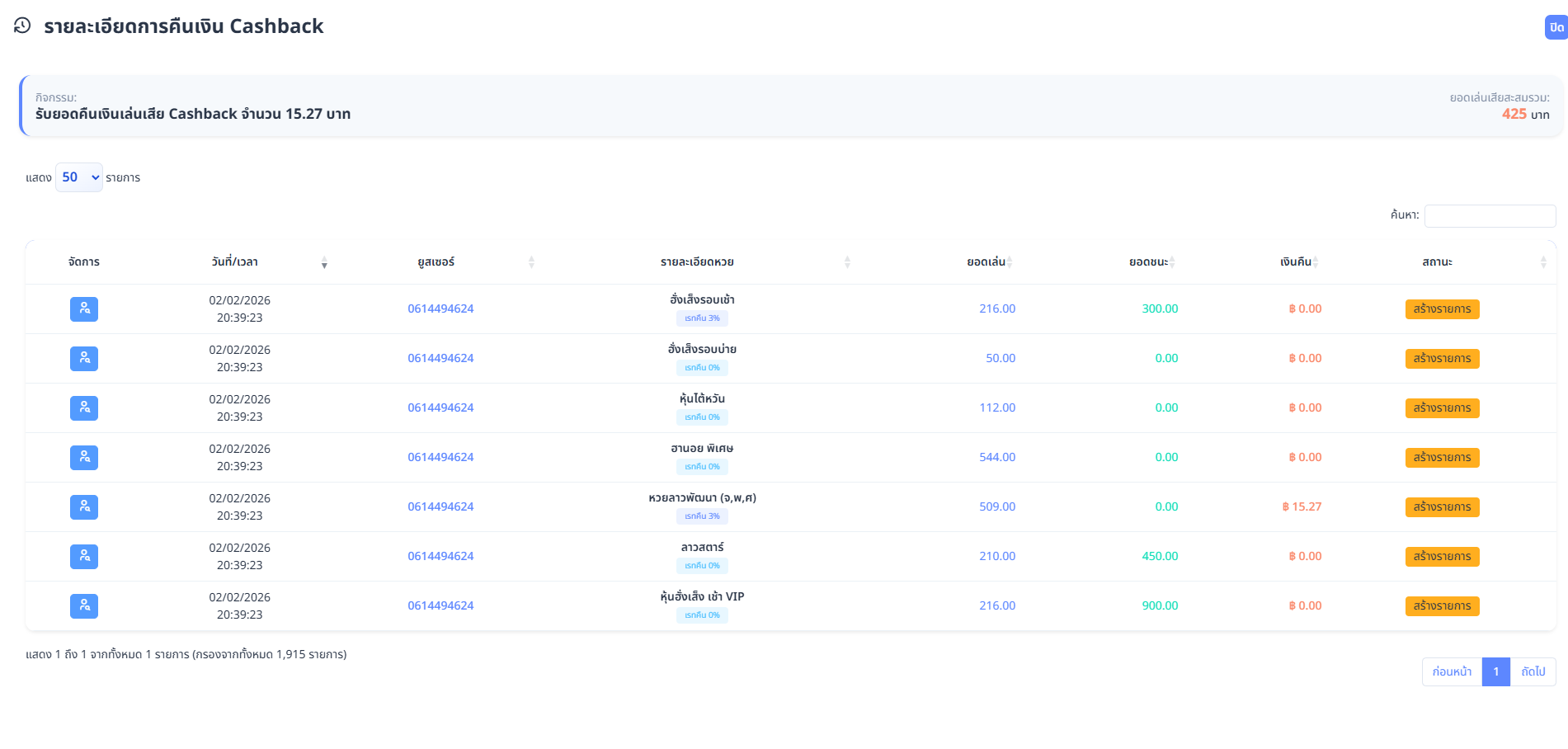This screenshot has width=1568, height=749.
Task: Click the ค้นหา search input field
Action: click(x=1490, y=216)
